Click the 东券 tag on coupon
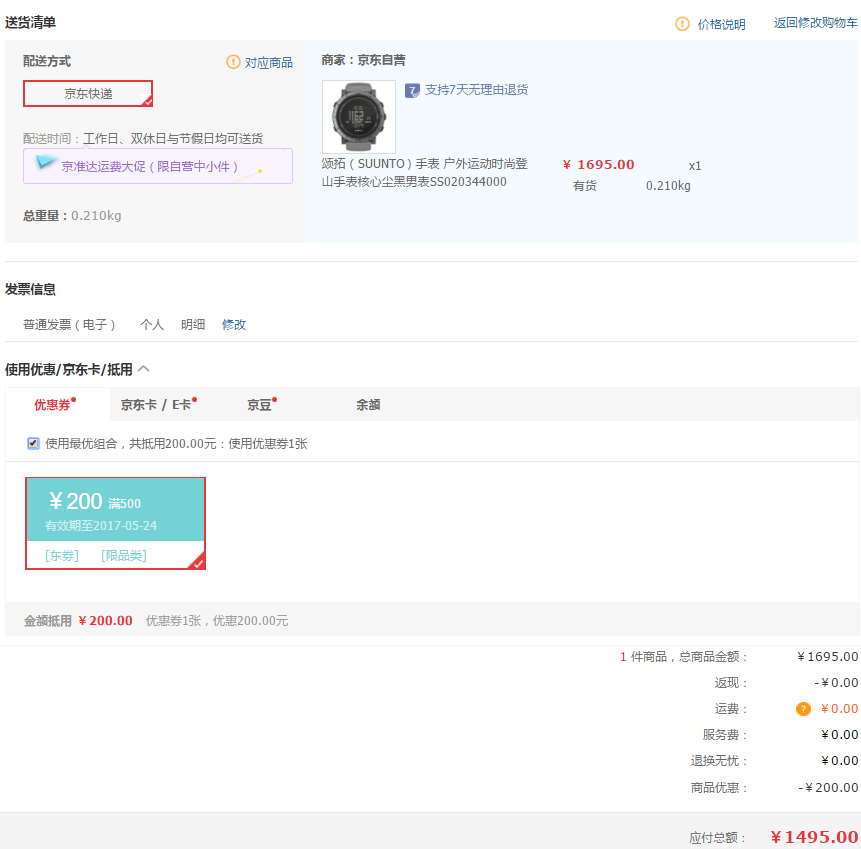The image size is (861, 849). click(x=62, y=556)
